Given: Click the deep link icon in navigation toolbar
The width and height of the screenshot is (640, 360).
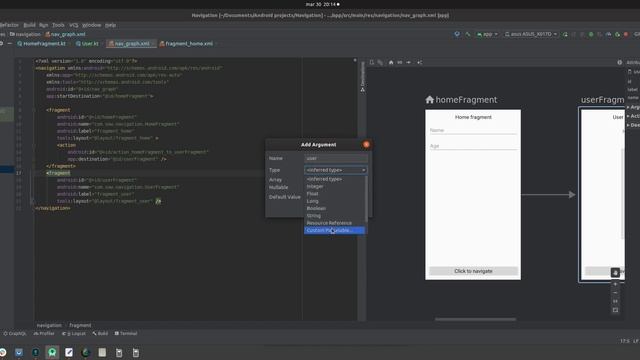Looking at the screenshot, I should [x=400, y=62].
